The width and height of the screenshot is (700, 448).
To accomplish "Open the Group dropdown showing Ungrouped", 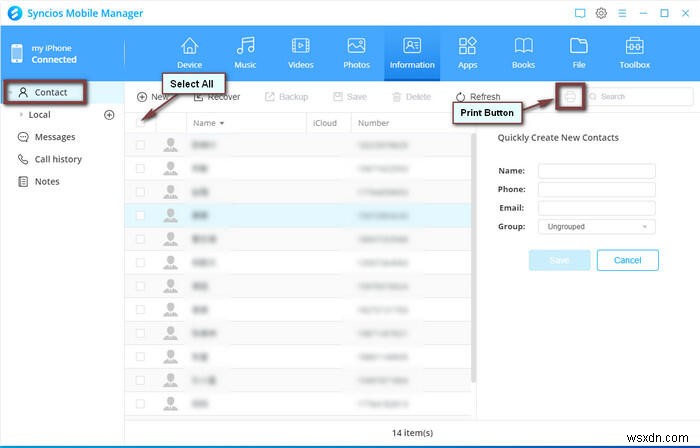I will point(596,227).
